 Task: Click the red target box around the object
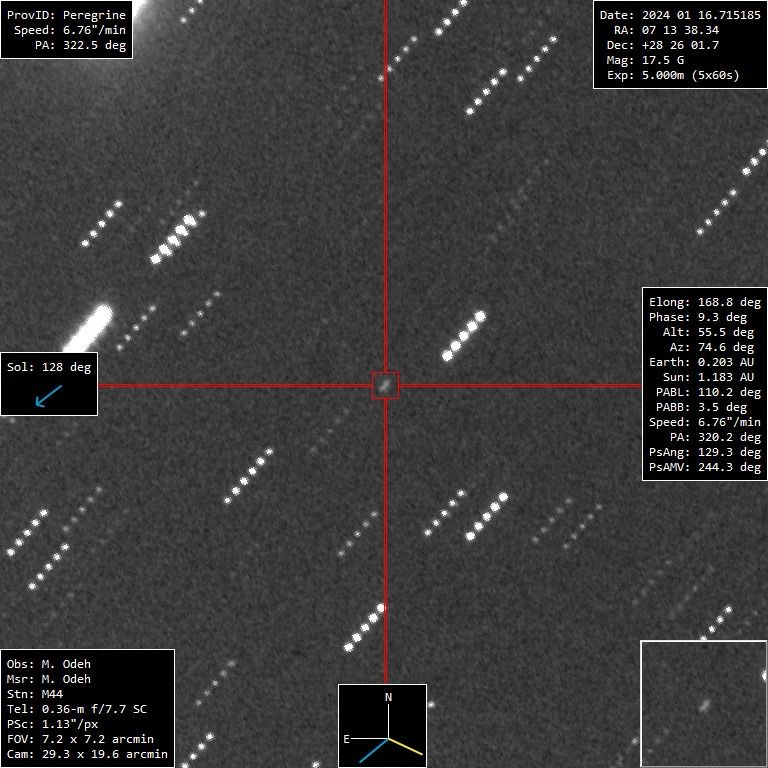click(x=386, y=385)
